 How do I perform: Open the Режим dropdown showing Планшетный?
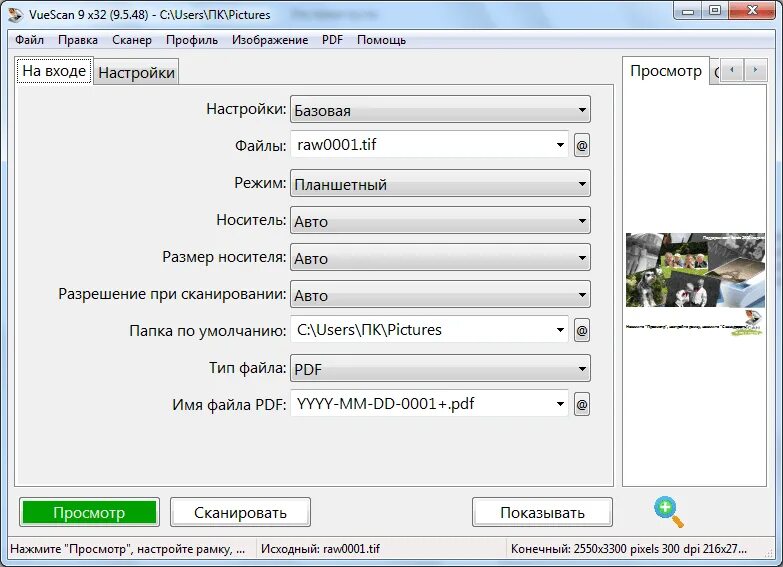pyautogui.click(x=440, y=183)
